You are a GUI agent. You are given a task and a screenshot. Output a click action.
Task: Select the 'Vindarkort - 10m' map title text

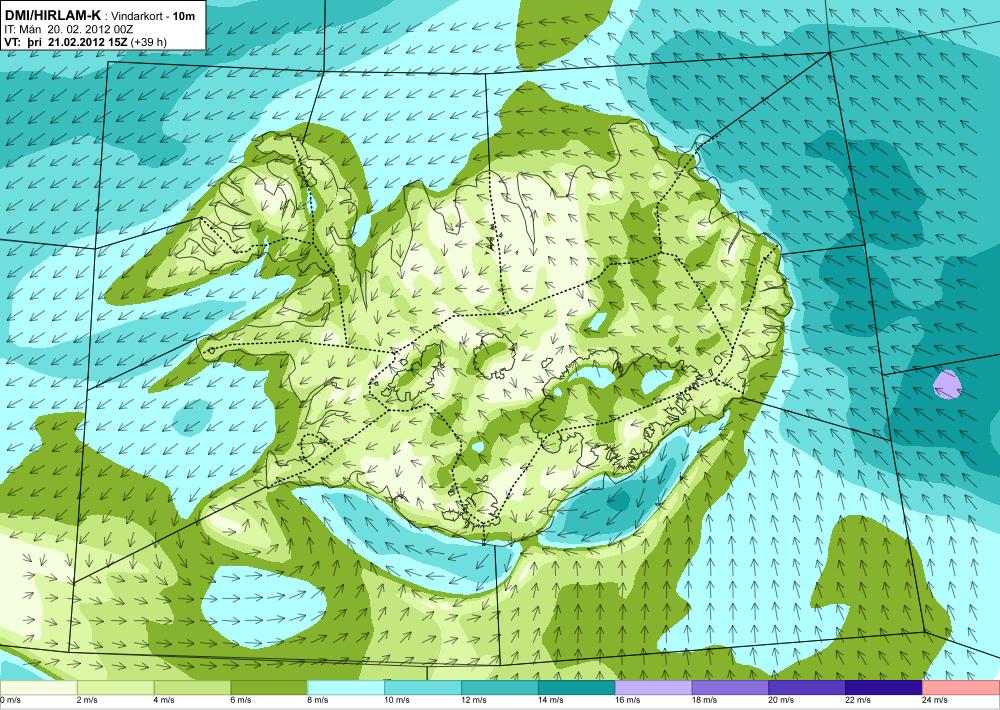click(153, 17)
